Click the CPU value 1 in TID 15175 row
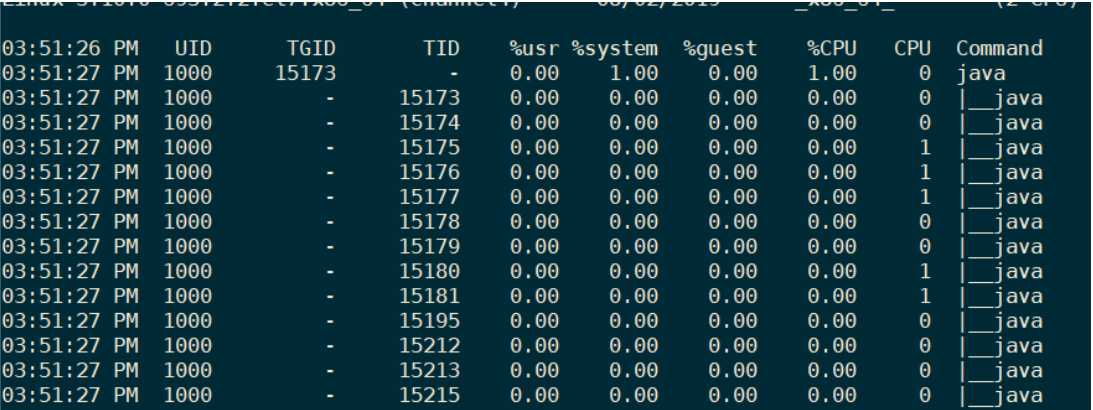 [925, 148]
